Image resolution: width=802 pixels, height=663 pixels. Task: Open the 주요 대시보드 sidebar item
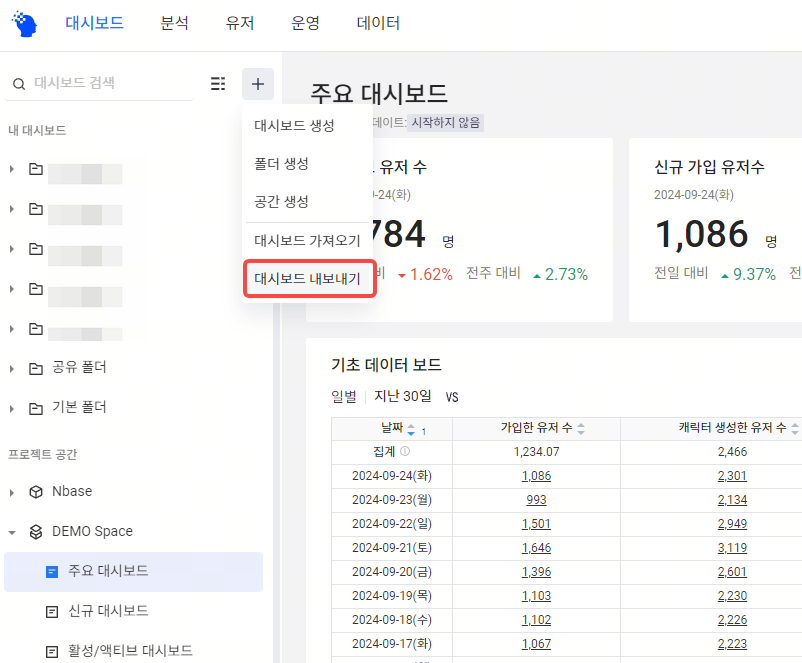click(x=133, y=571)
